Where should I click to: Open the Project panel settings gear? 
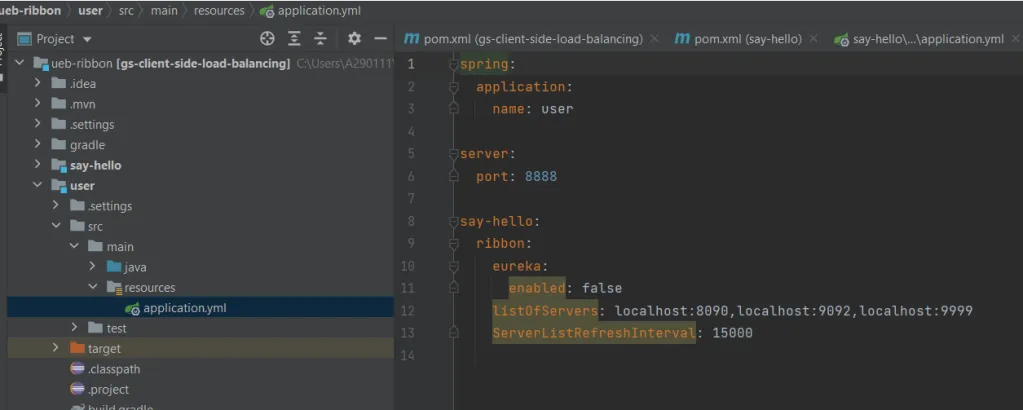354,39
